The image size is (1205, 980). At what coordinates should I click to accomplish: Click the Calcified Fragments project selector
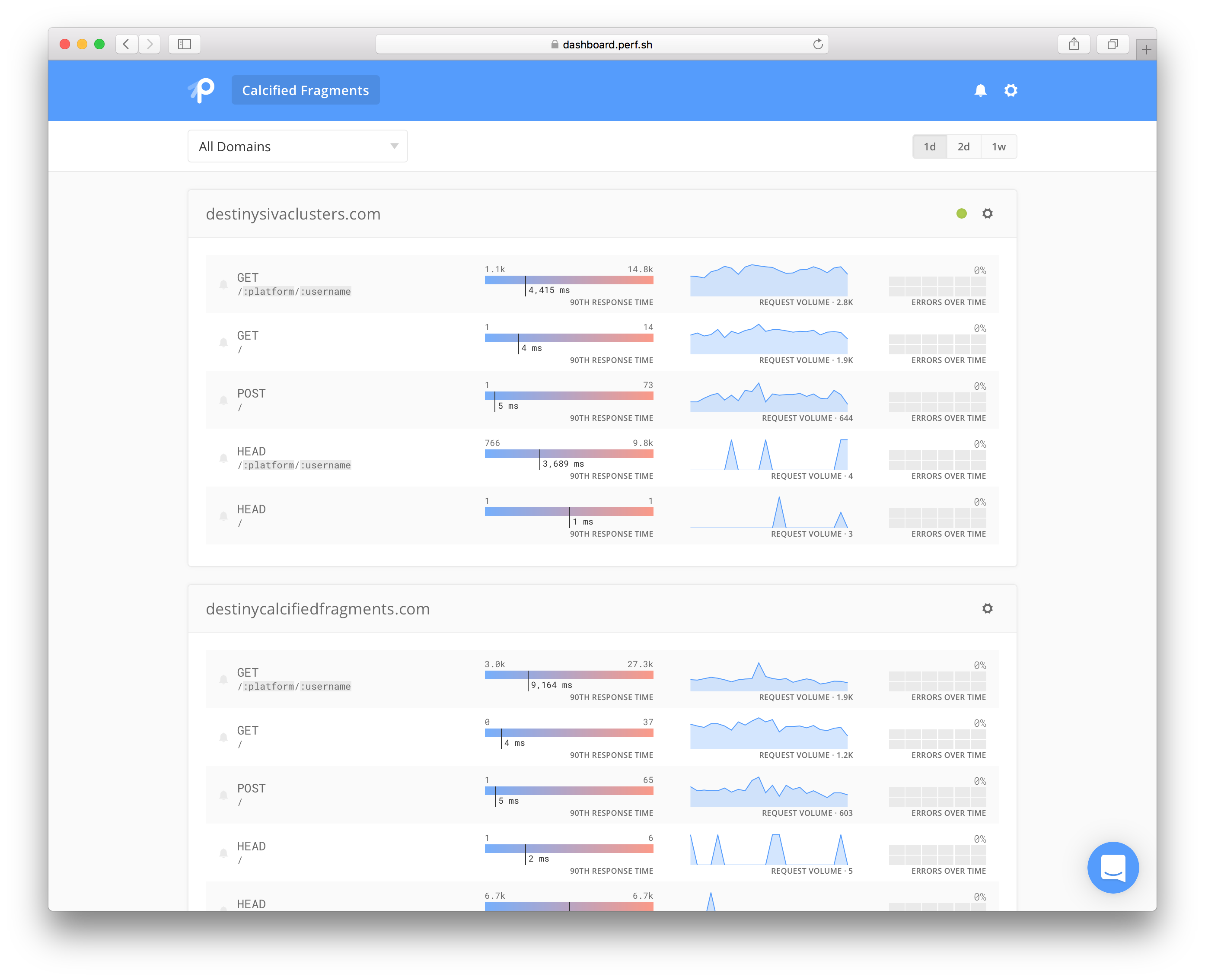point(306,90)
